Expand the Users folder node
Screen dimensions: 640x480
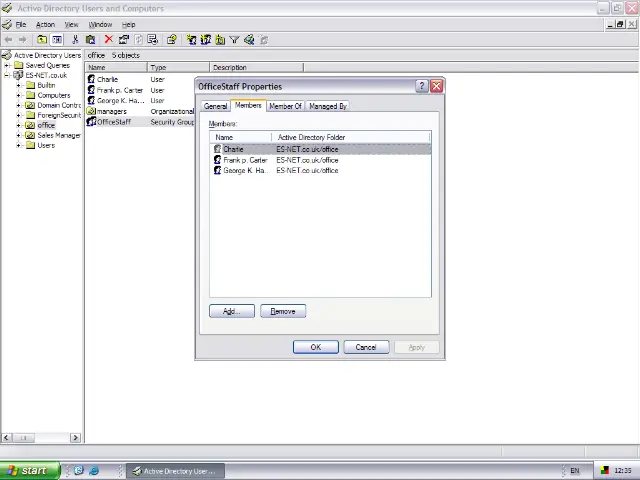19,145
